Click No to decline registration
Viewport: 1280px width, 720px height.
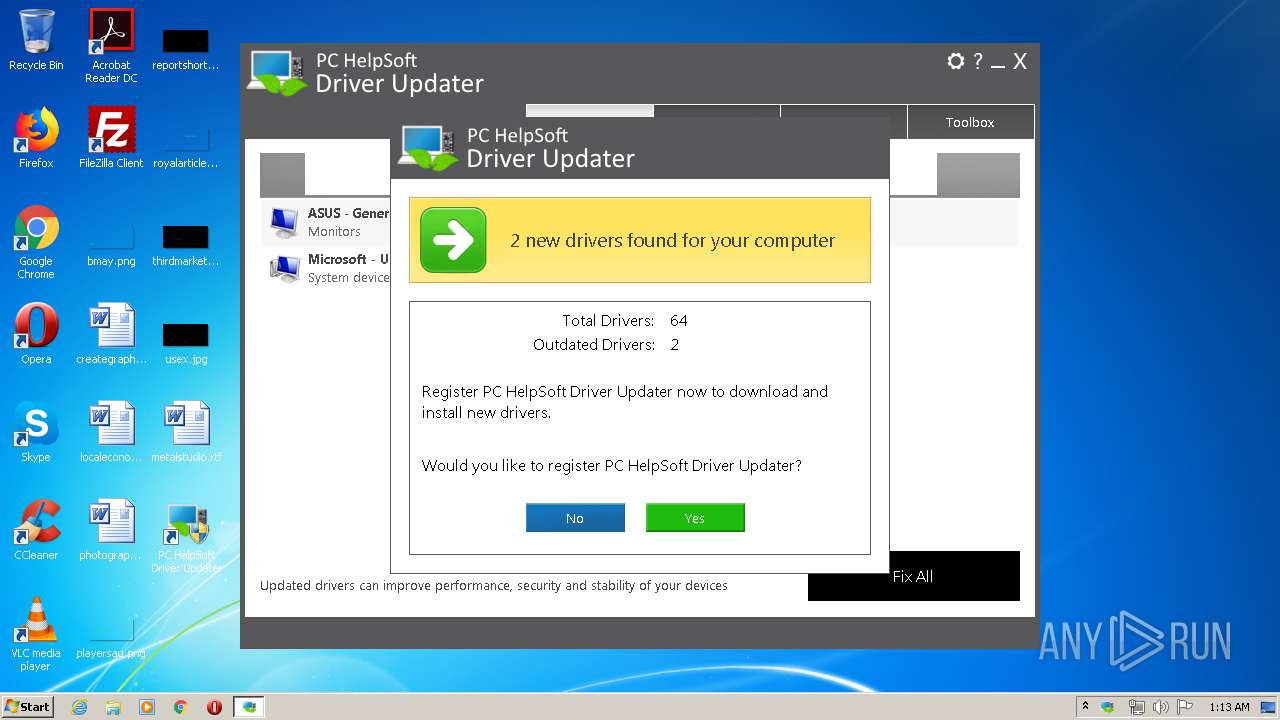575,518
